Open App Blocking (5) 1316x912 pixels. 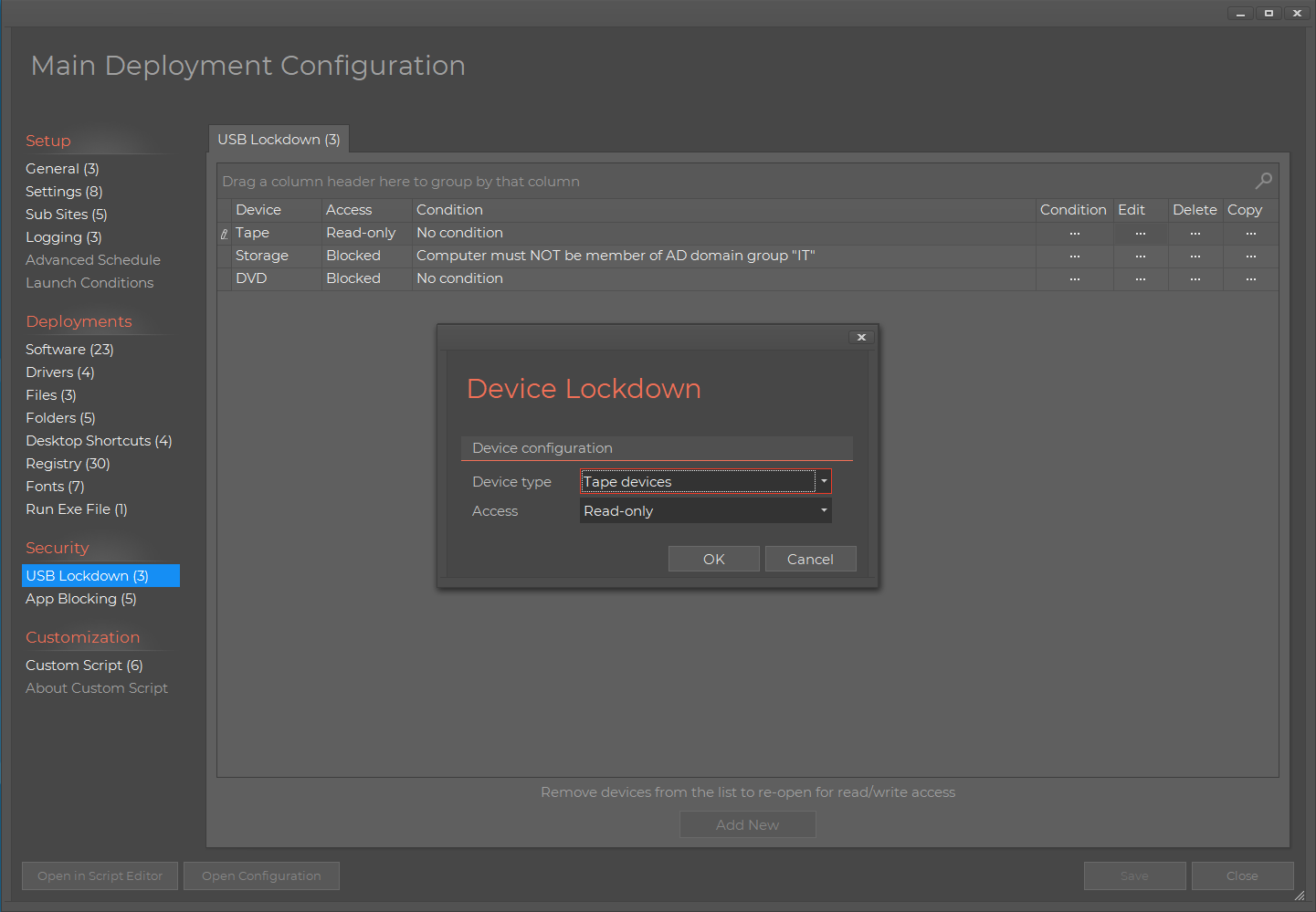coord(81,598)
